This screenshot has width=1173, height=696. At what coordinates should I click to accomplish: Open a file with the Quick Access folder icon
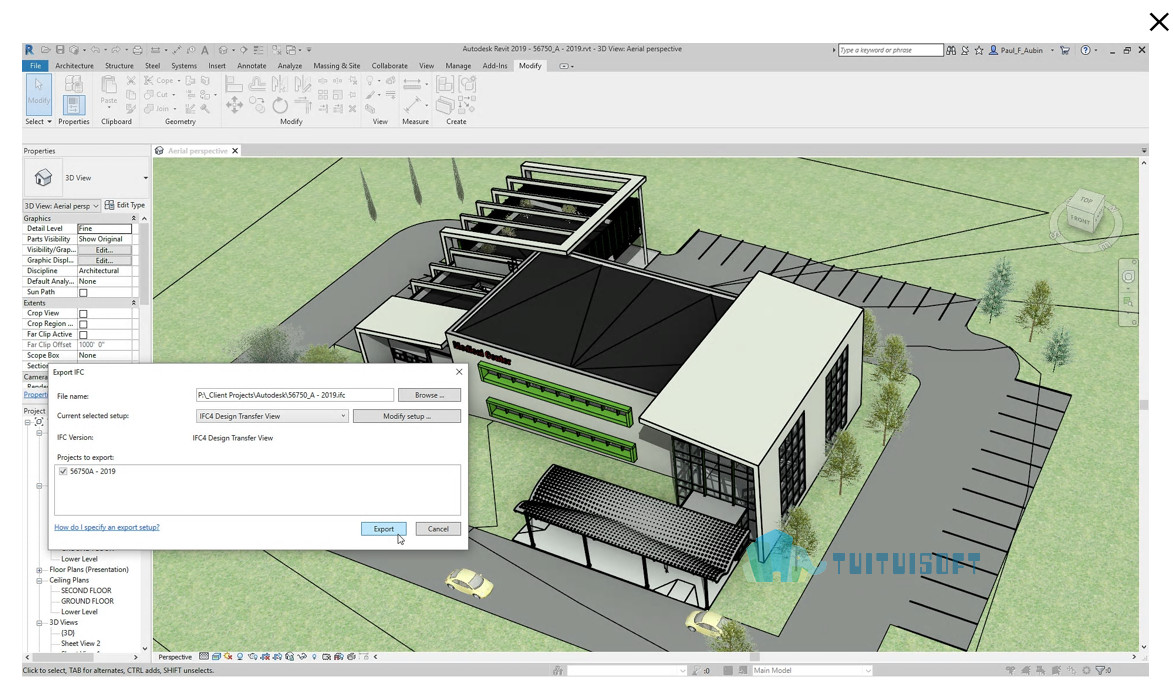(x=46, y=50)
